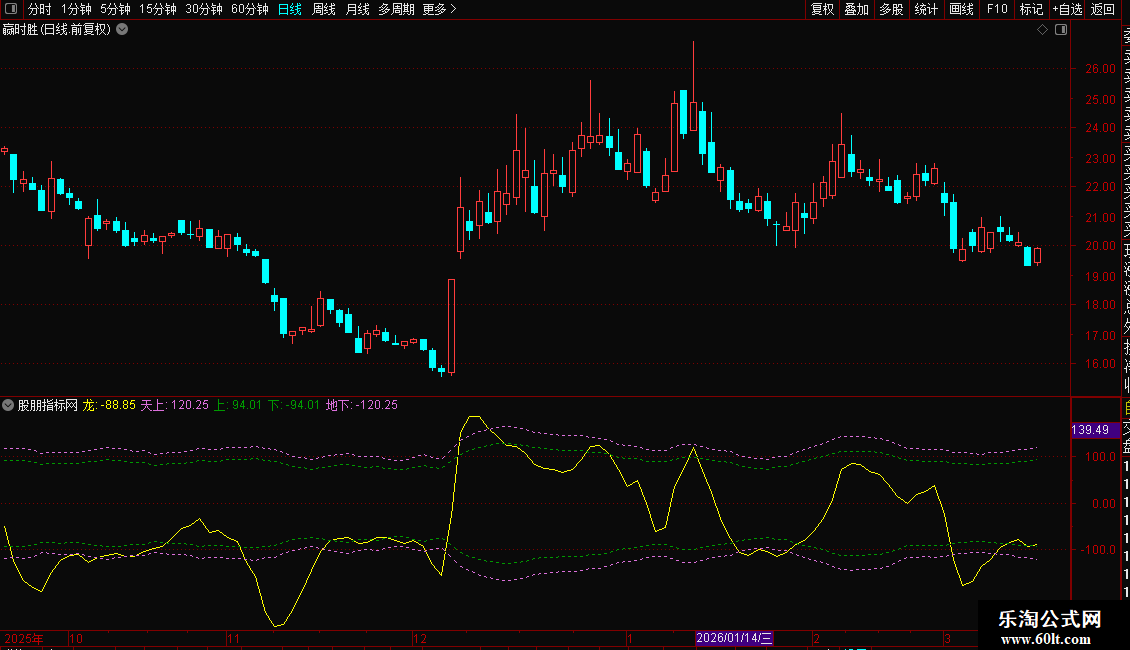This screenshot has height=650, width=1130.
Task: Click the 叠加 overlay button
Action: (x=856, y=9)
